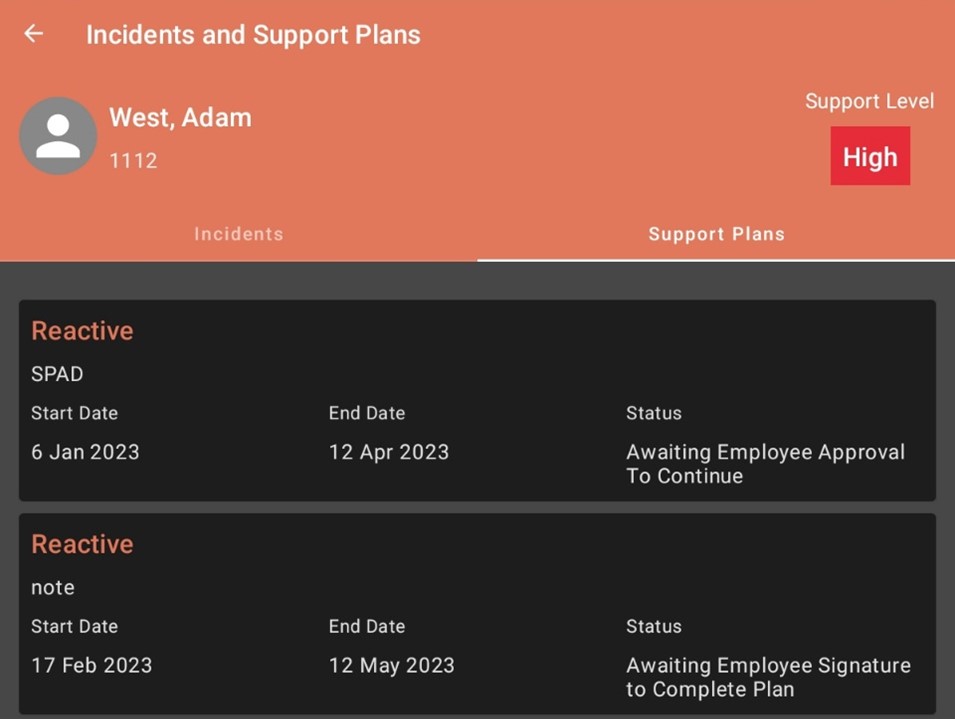The width and height of the screenshot is (955, 719).
Task: Select the first Reactive heading
Action: [82, 331]
